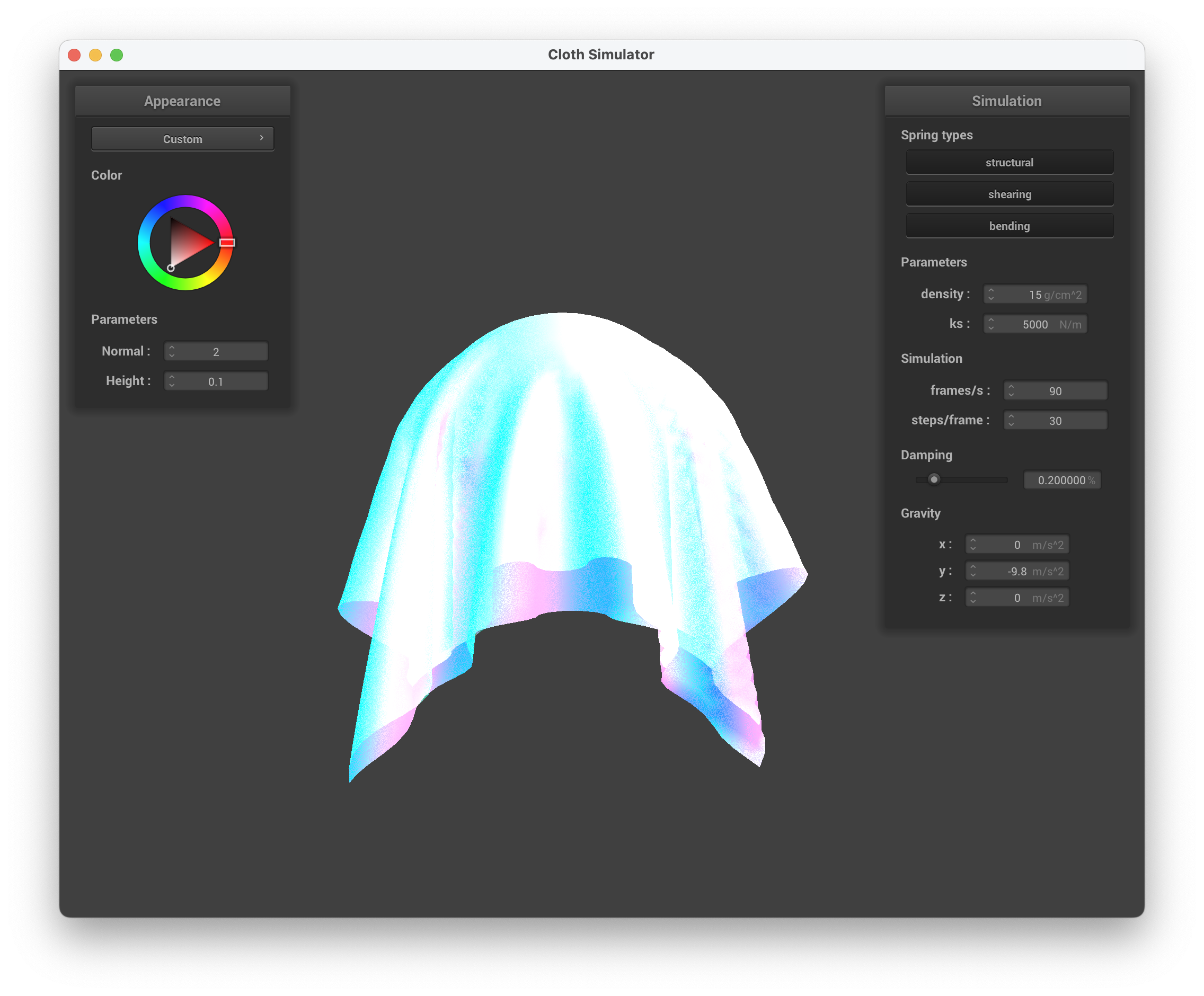Screen dimensions: 1204x996
Task: Toggle the bending spring type
Action: (x=1009, y=226)
